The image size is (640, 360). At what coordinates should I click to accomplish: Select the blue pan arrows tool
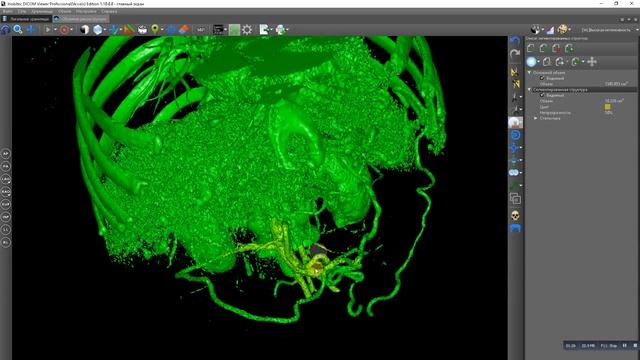pyautogui.click(x=31, y=29)
